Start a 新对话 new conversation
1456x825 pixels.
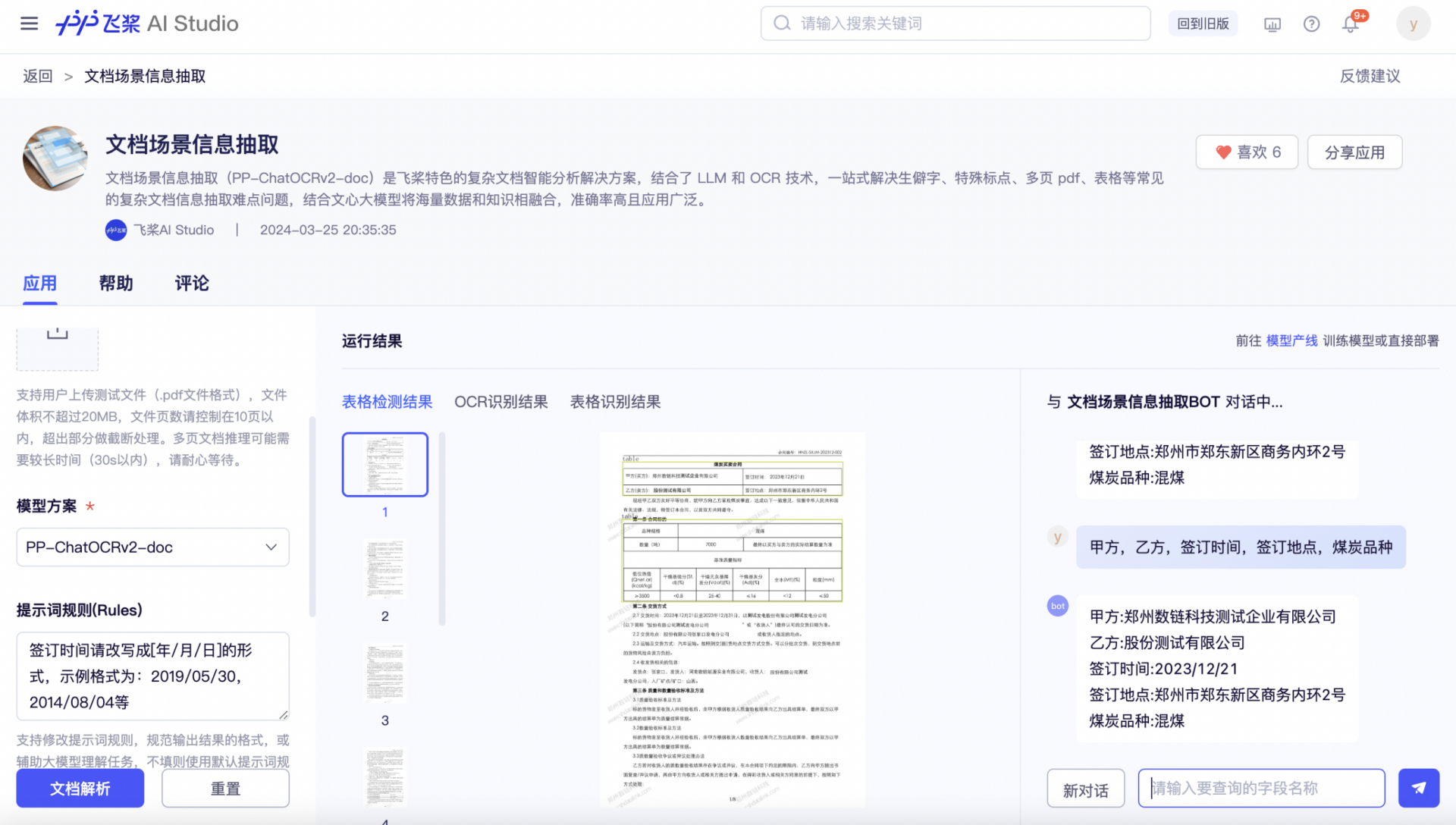coord(1085,790)
